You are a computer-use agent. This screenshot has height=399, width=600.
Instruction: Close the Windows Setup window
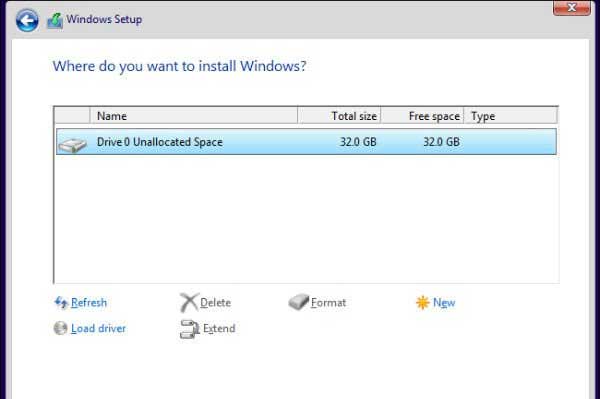[572, 8]
